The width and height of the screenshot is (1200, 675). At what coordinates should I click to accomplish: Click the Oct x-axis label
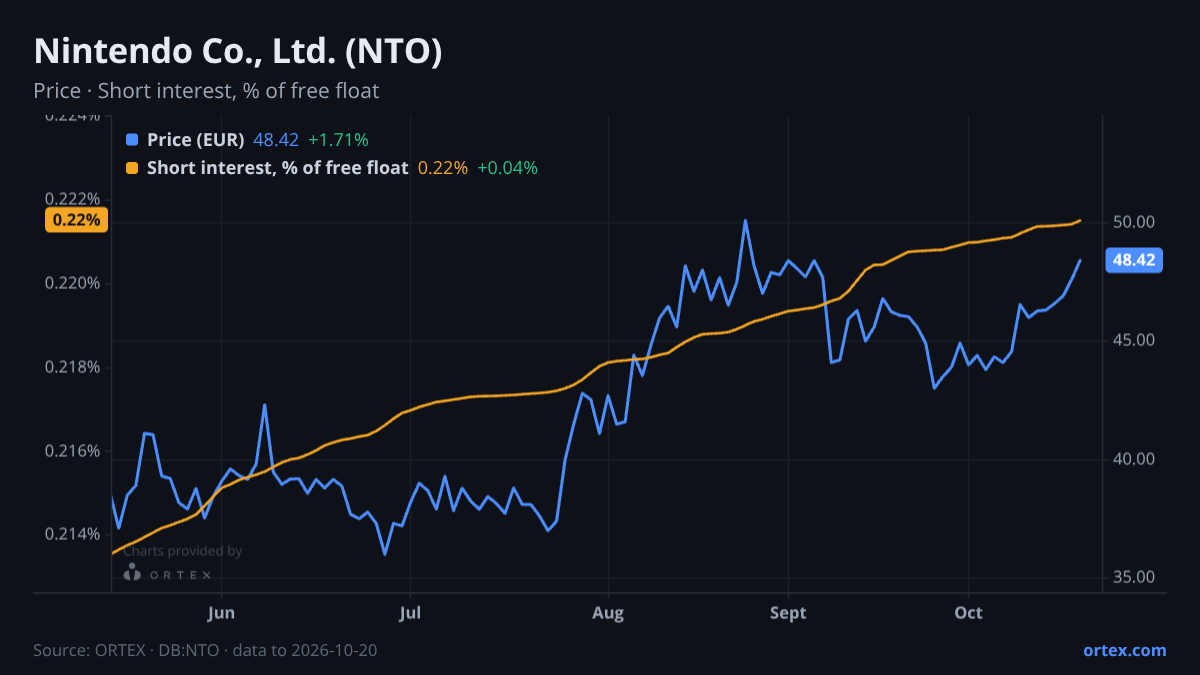(968, 612)
